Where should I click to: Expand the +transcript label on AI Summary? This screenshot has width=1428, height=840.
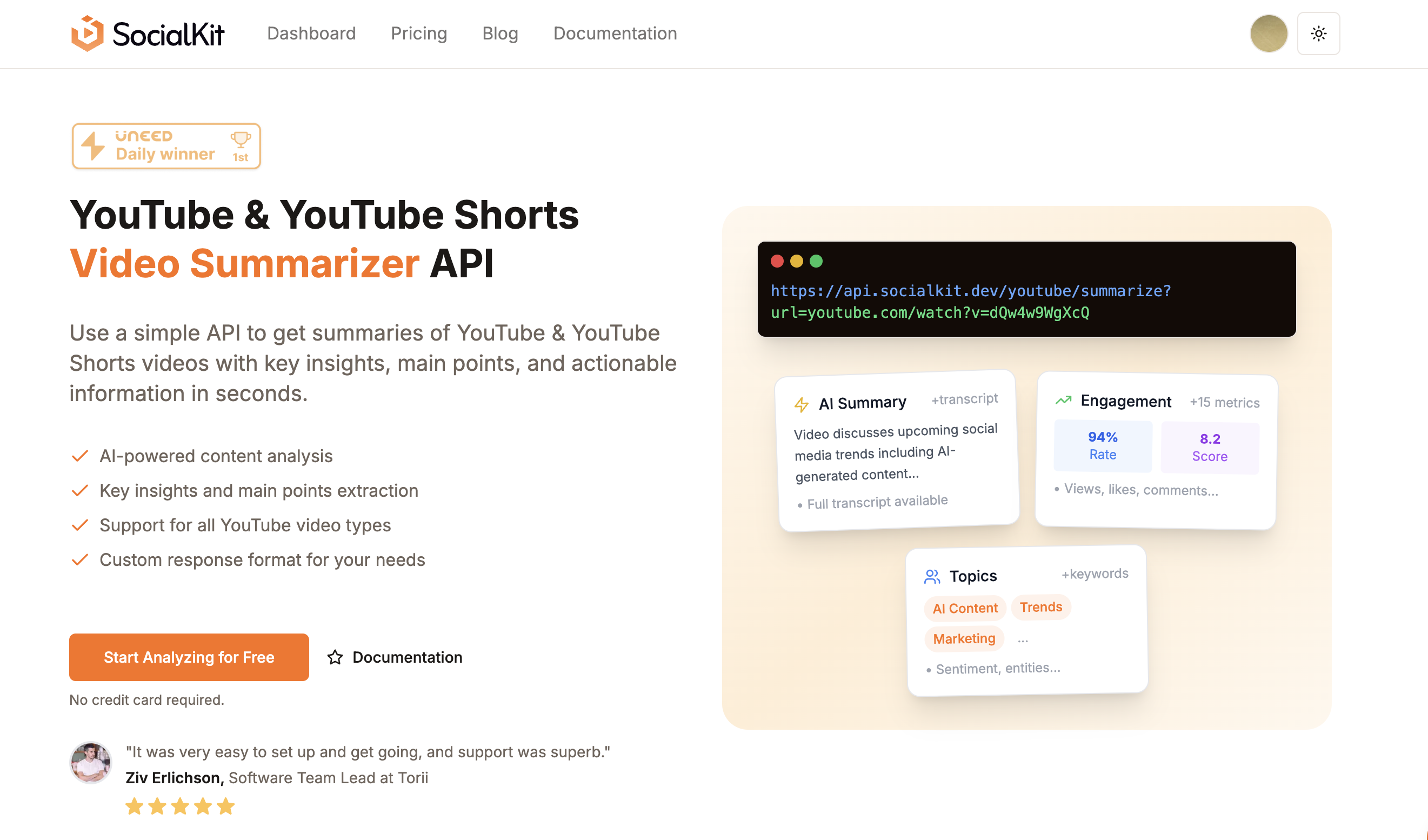point(963,398)
